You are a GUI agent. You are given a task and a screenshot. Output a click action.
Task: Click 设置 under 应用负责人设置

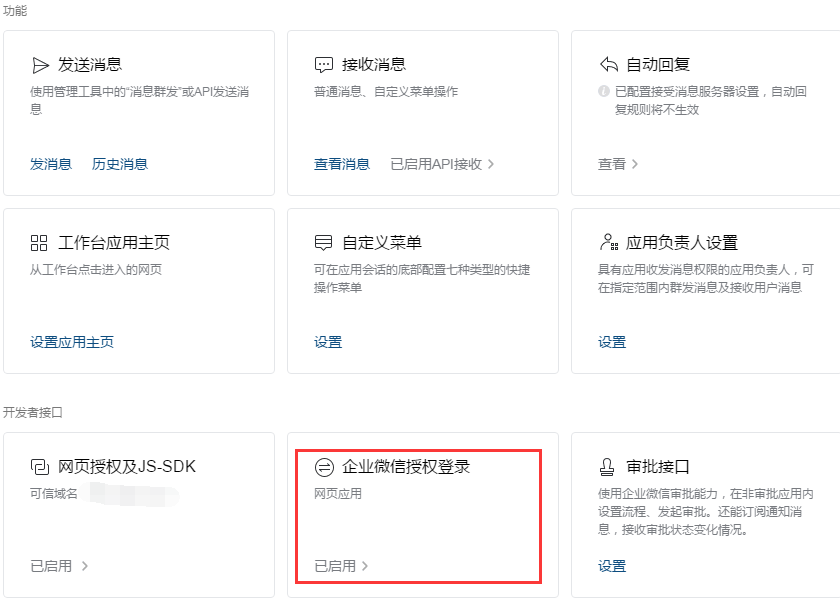[612, 342]
